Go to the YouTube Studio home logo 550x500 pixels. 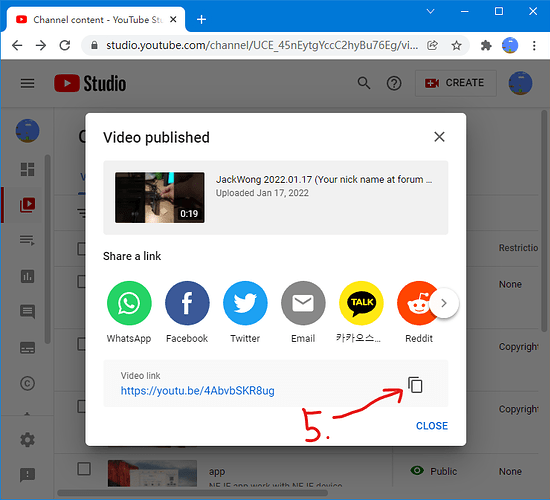(90, 84)
